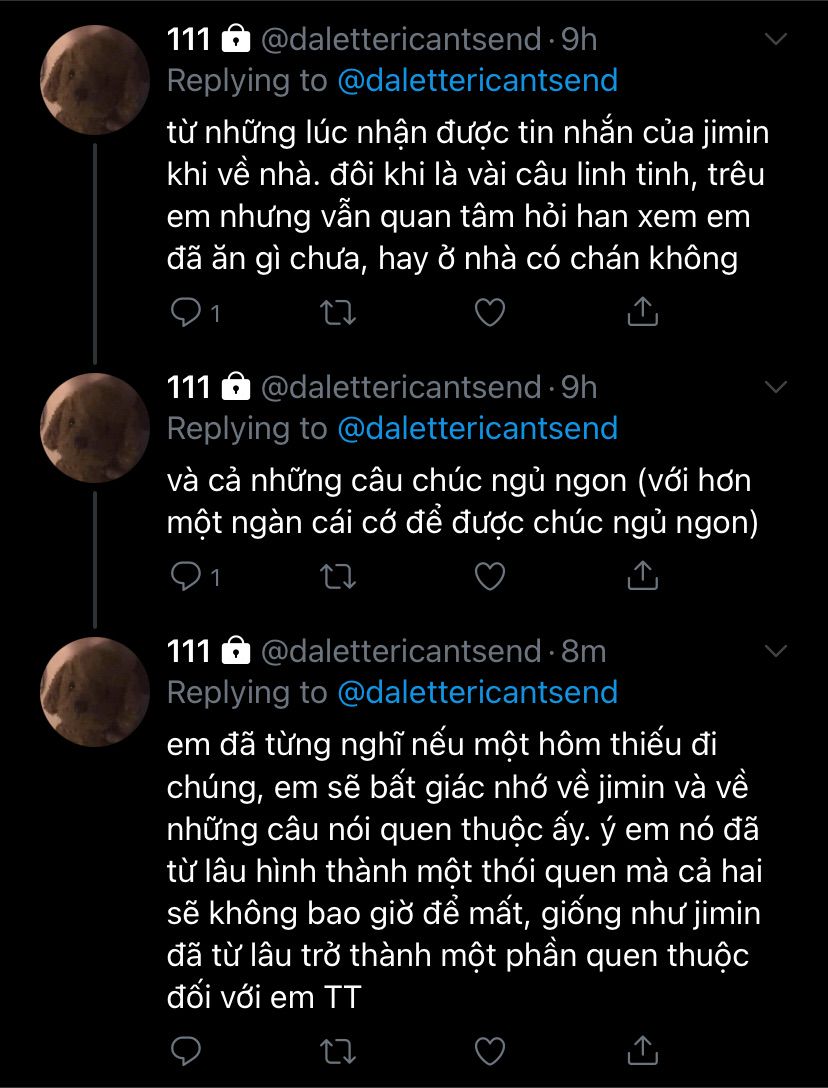
Task: Like the 'chúc ngủ ngon' tweet
Action: (488, 575)
